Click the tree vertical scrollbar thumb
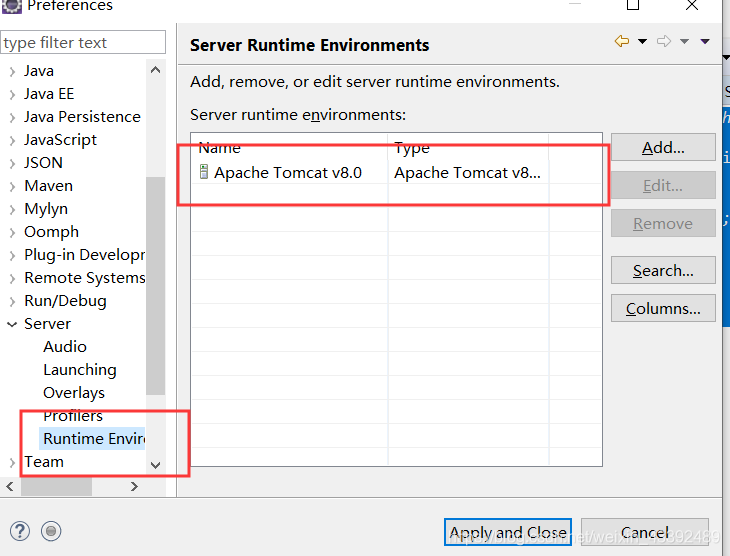730x556 pixels. 155,285
